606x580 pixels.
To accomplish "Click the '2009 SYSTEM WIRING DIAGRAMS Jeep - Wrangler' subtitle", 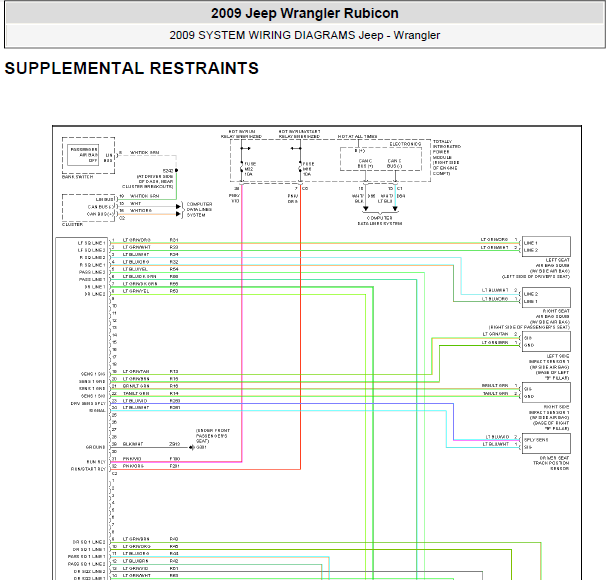I will (305, 35).
